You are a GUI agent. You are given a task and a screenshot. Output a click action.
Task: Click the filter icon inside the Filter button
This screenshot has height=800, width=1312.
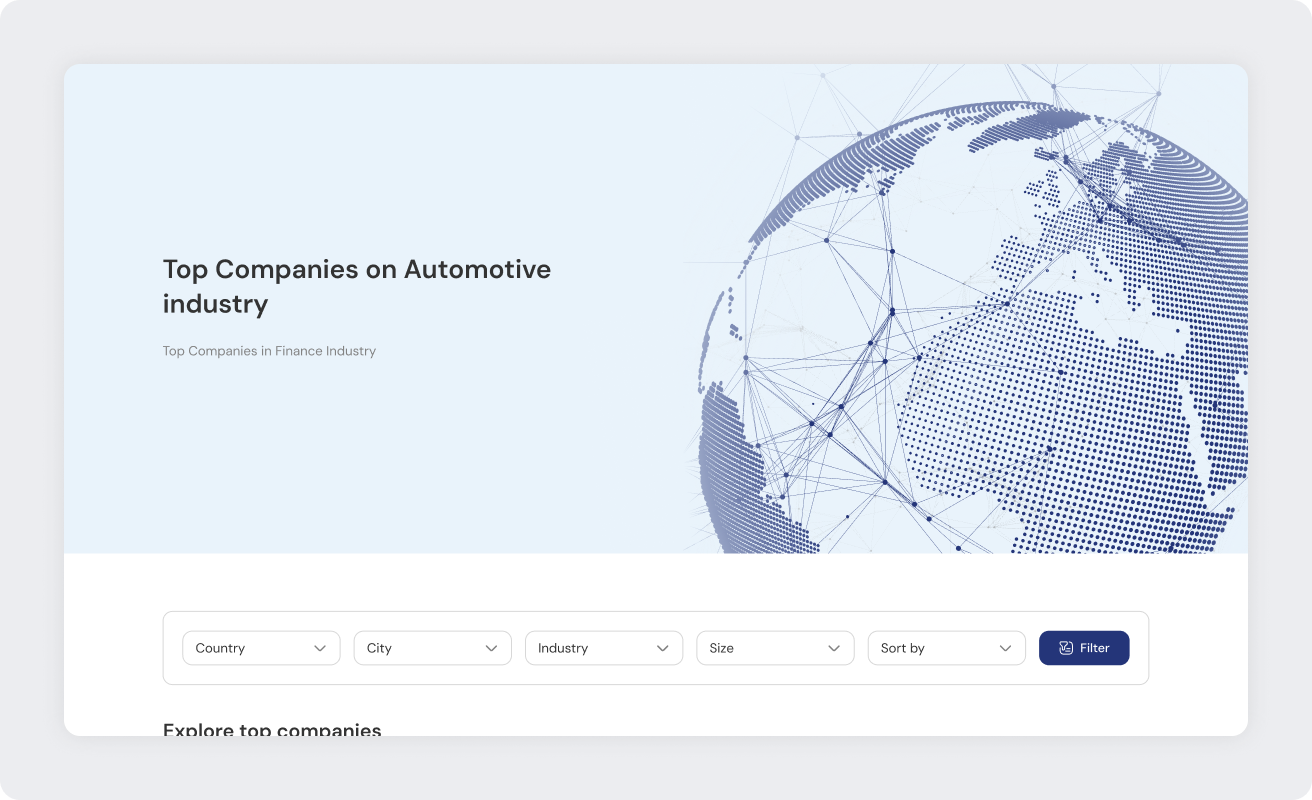coord(1066,648)
